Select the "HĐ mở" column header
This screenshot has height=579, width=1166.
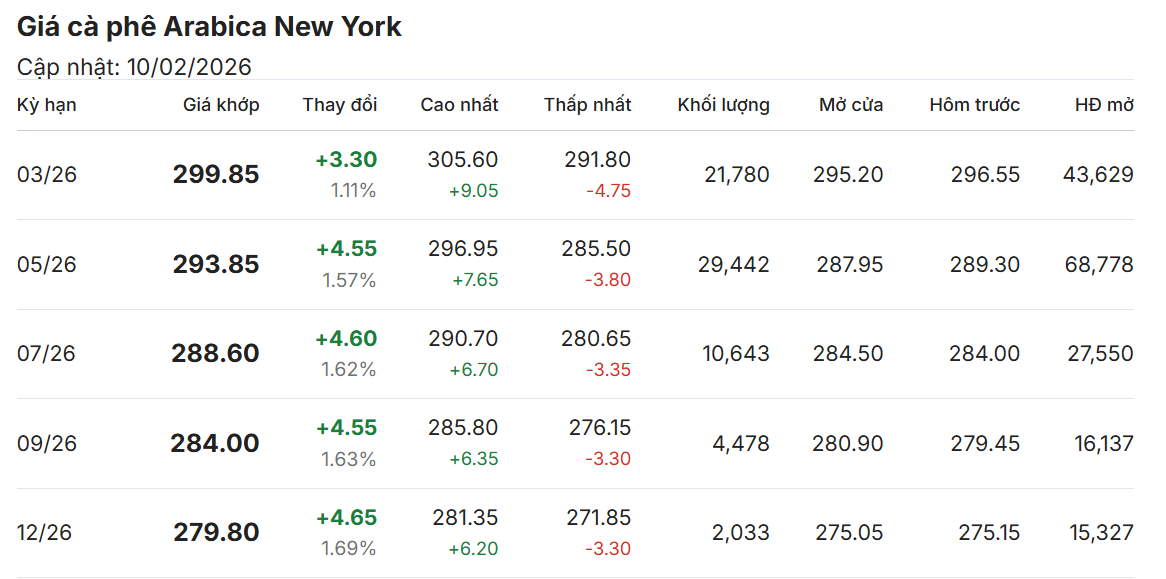[1104, 105]
